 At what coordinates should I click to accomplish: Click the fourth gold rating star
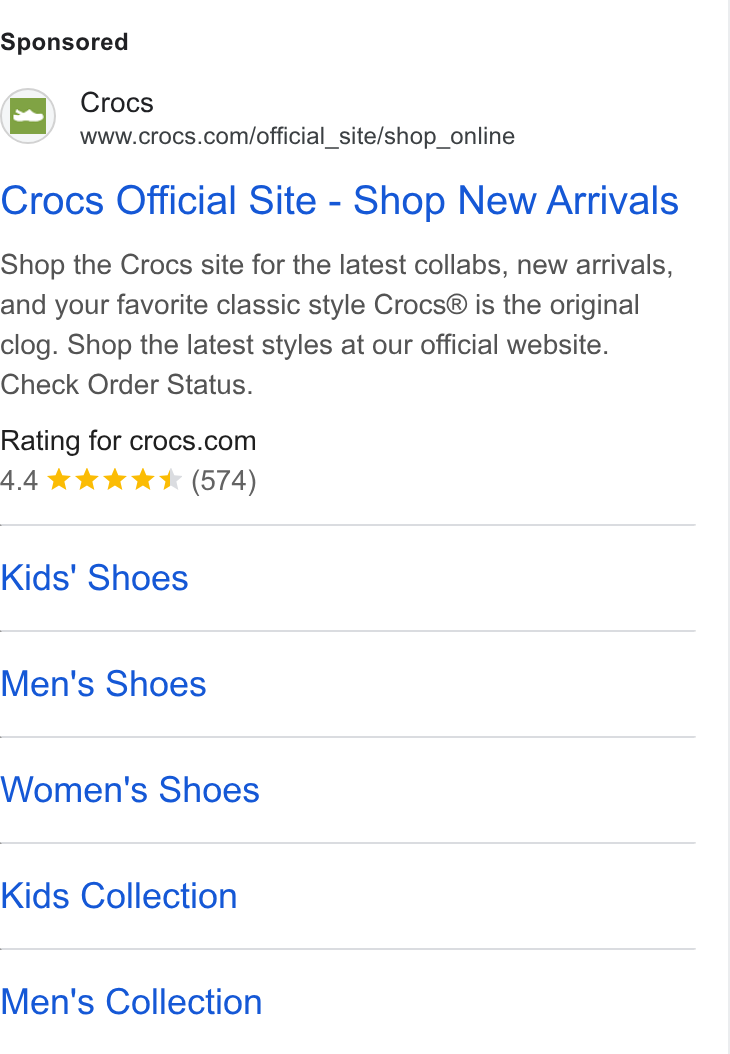pos(143,480)
